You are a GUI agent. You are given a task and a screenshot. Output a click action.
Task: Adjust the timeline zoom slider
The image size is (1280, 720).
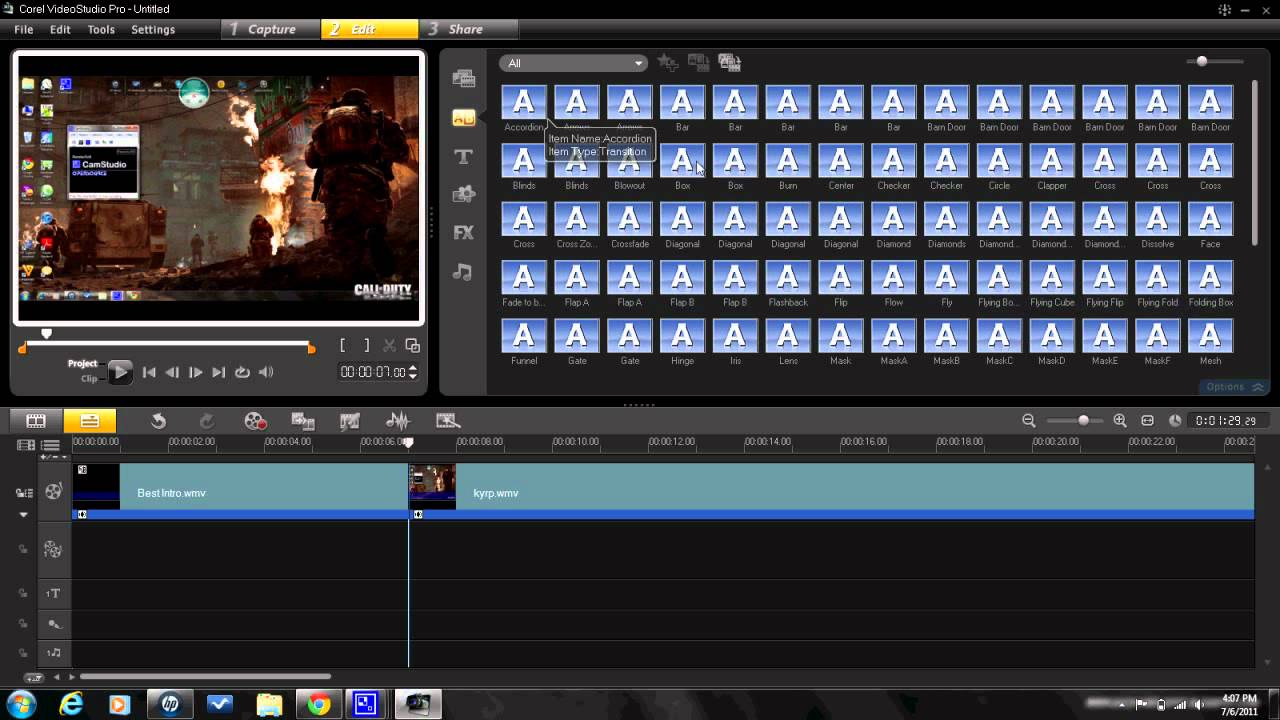(1074, 421)
